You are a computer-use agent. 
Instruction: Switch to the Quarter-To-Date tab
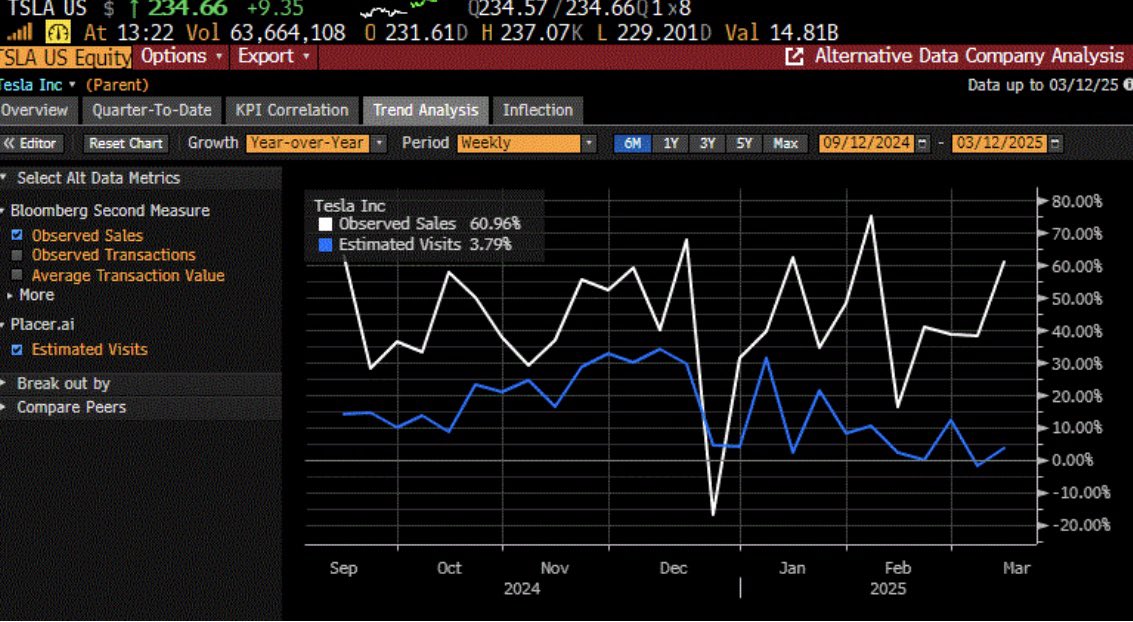point(152,111)
